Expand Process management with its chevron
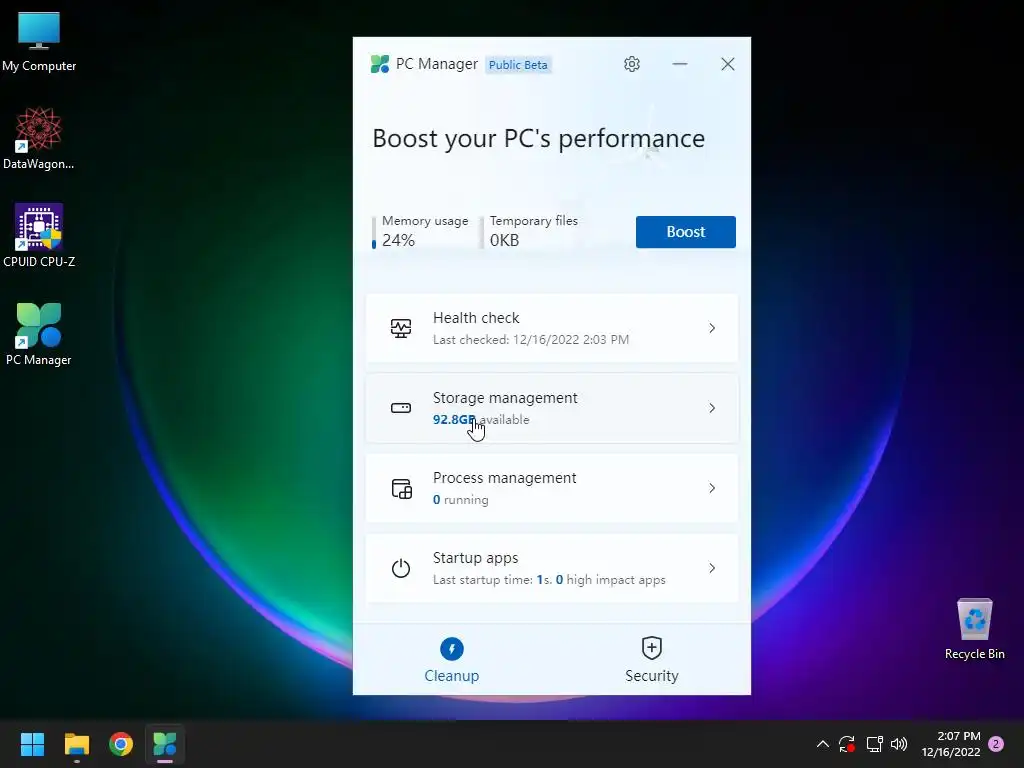The width and height of the screenshot is (1024, 768). (x=712, y=488)
